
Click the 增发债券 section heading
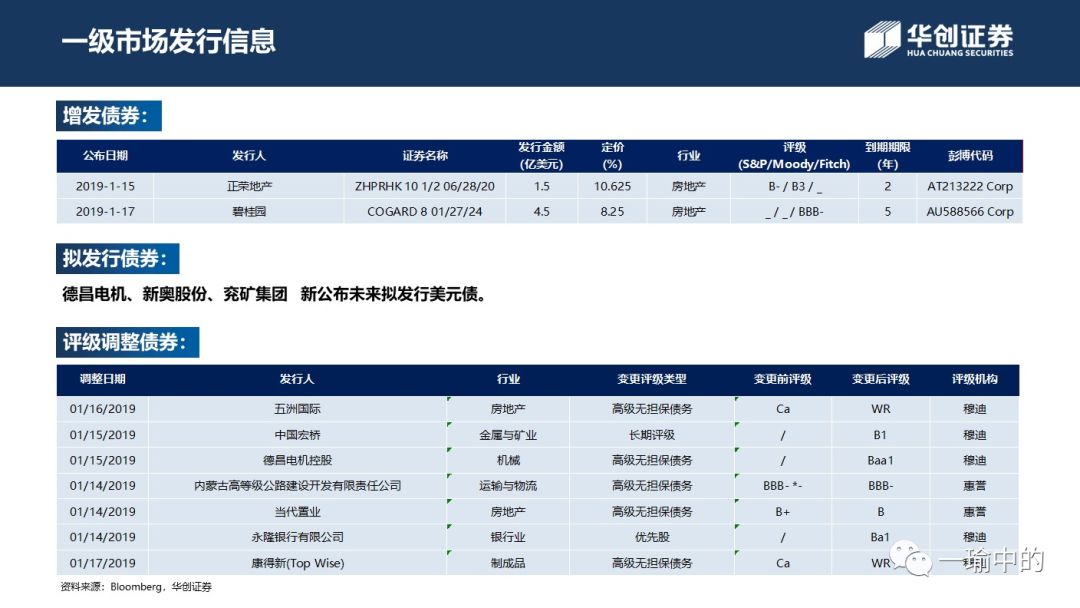tap(109, 116)
